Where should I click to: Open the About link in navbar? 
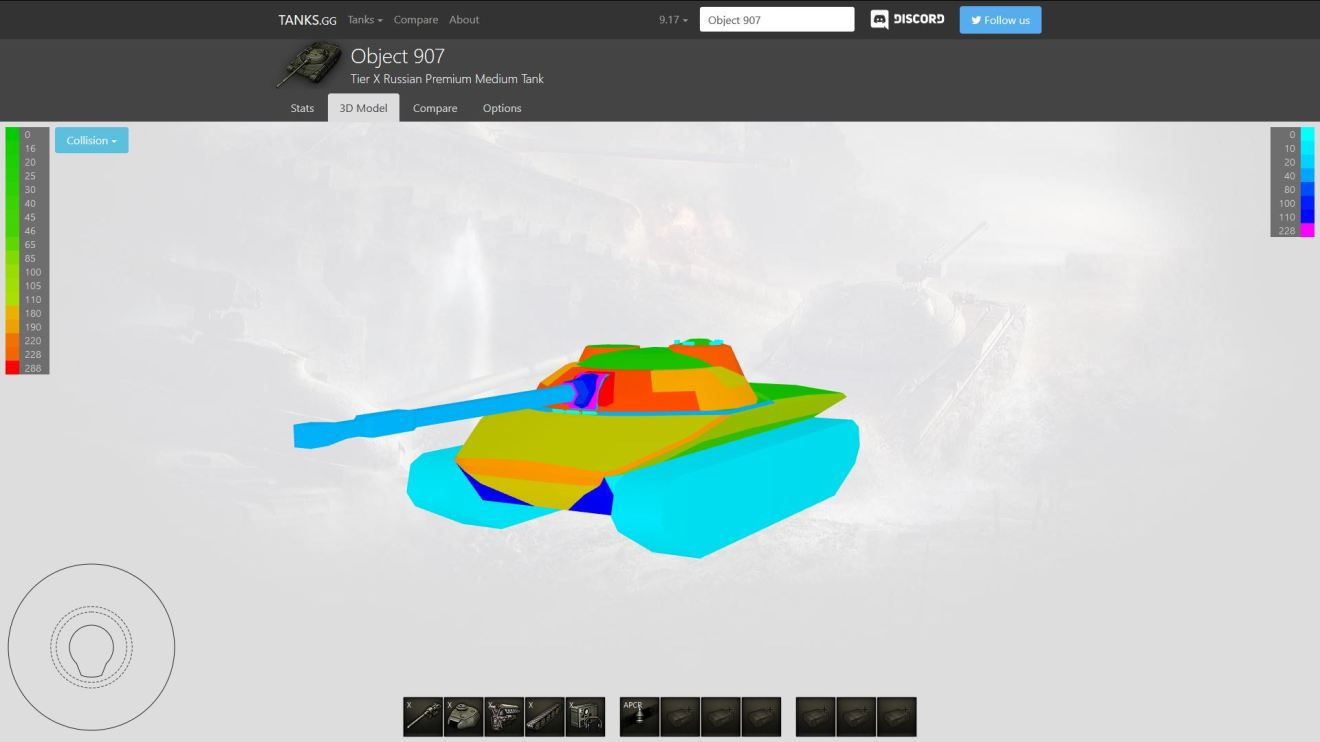(x=464, y=20)
